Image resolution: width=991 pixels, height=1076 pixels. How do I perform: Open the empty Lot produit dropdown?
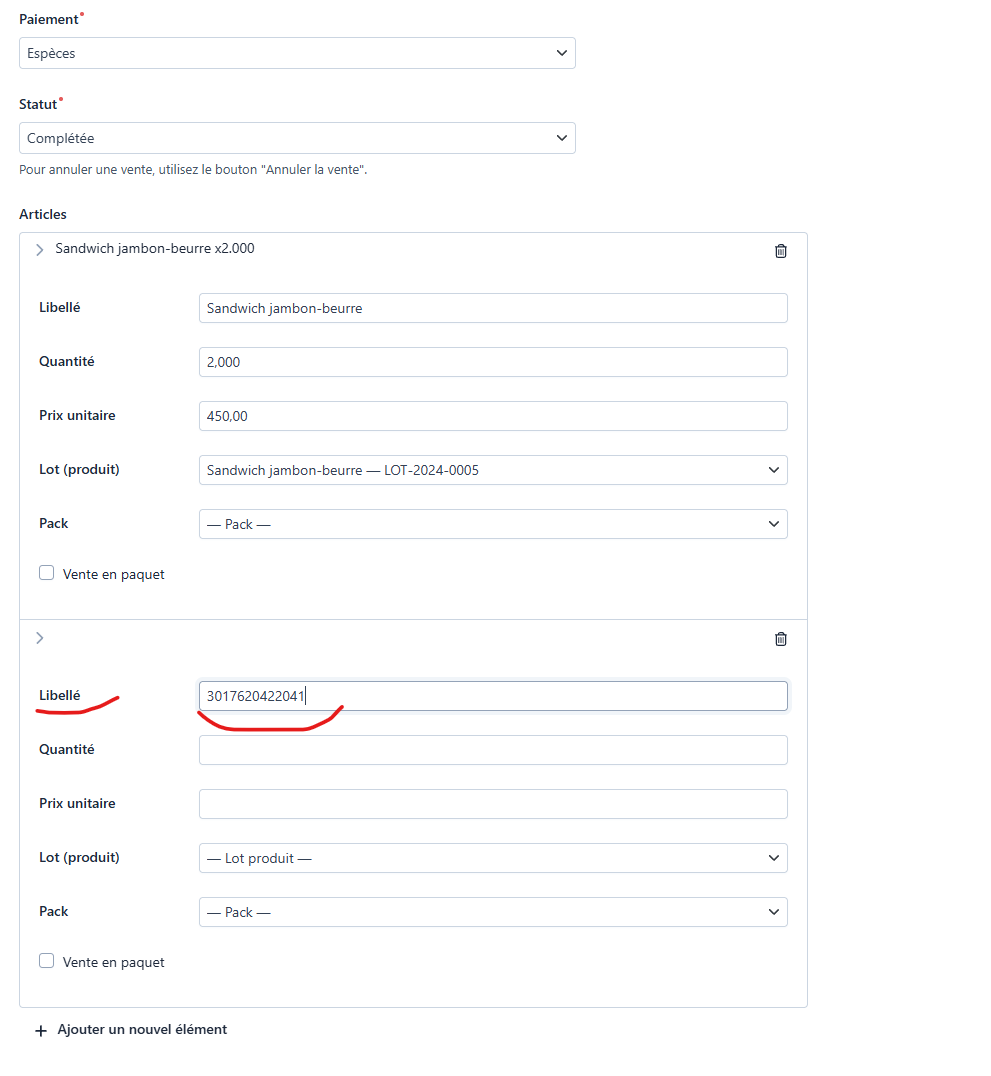point(493,858)
